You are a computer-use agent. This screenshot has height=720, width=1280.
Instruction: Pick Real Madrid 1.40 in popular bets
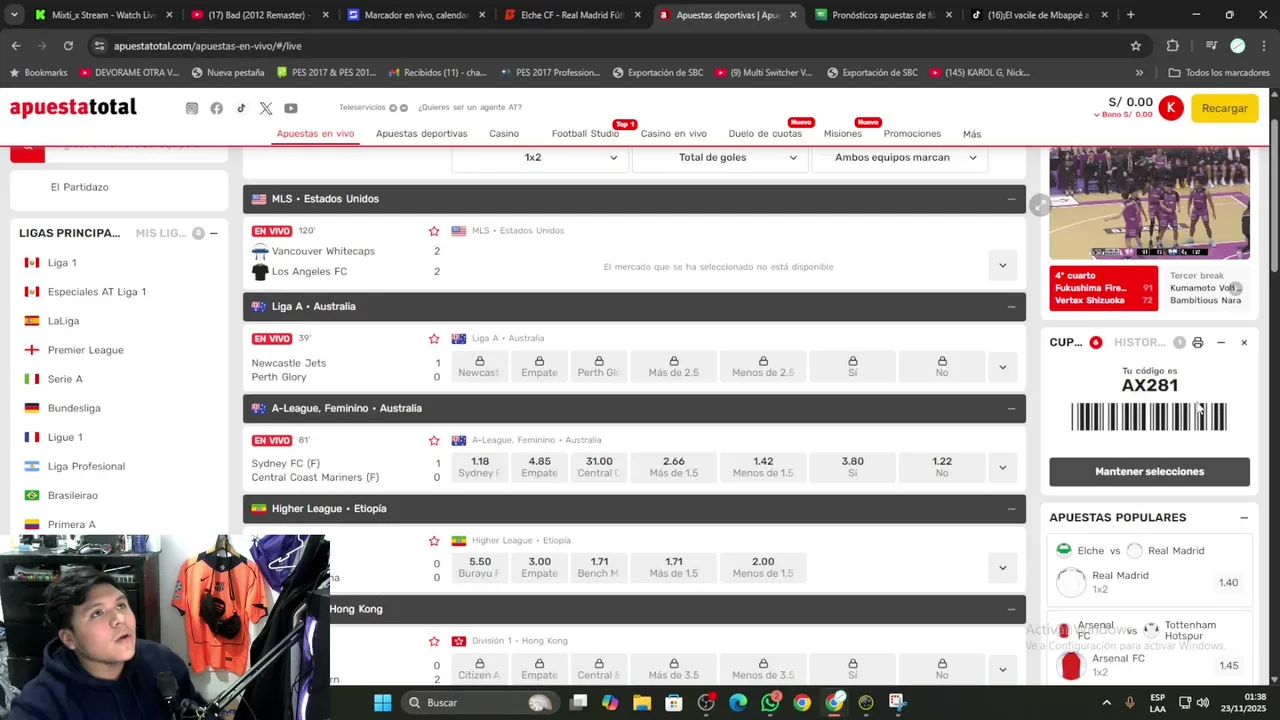pos(1228,583)
